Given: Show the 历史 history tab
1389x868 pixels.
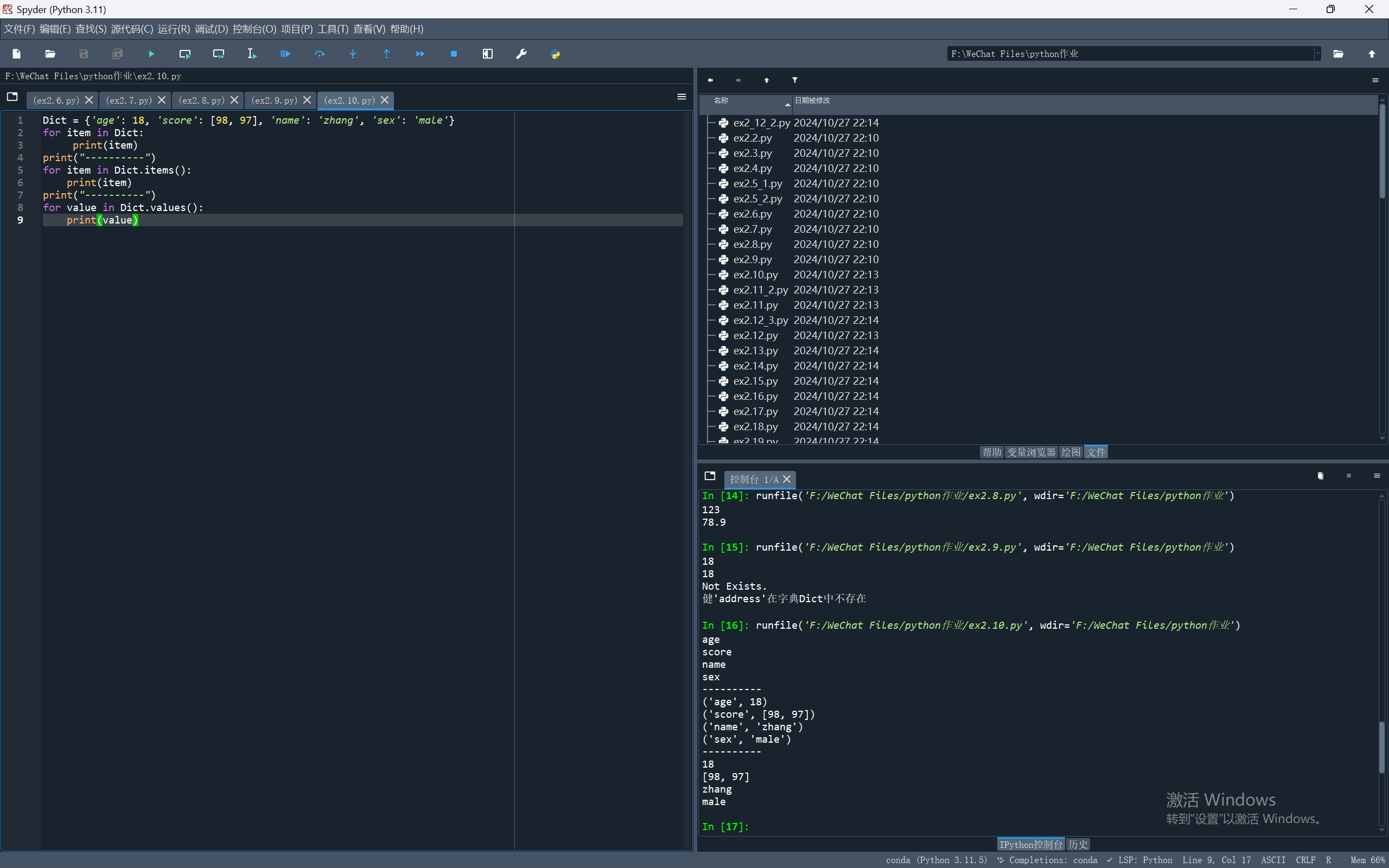Looking at the screenshot, I should point(1078,845).
